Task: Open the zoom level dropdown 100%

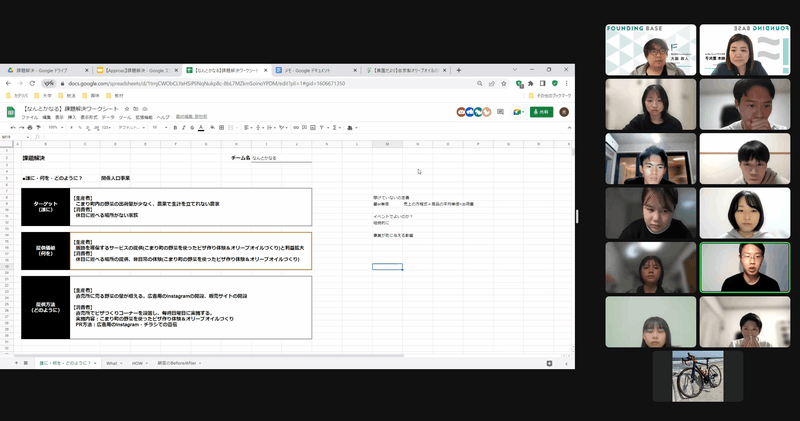Action: pos(56,128)
